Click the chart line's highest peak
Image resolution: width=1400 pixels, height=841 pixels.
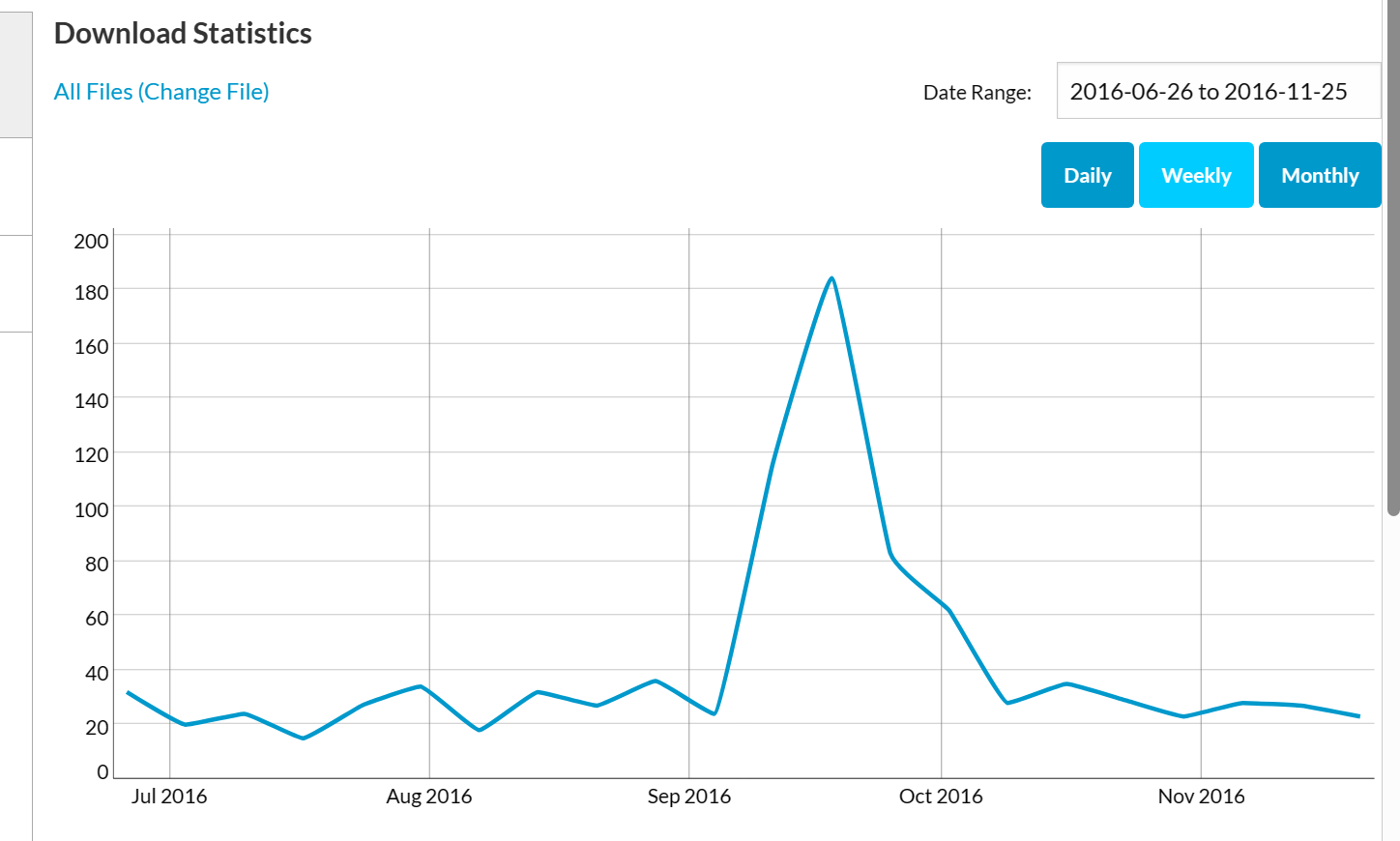click(831, 279)
